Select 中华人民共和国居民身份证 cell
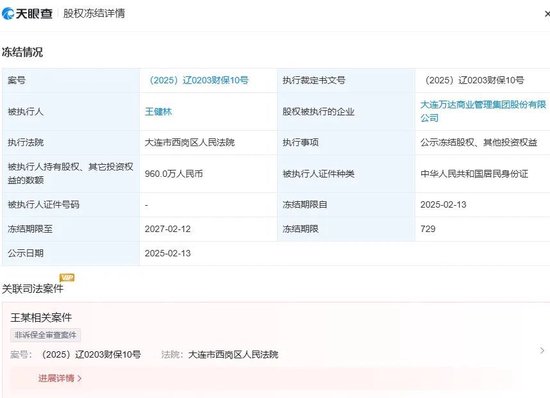 [474, 174]
